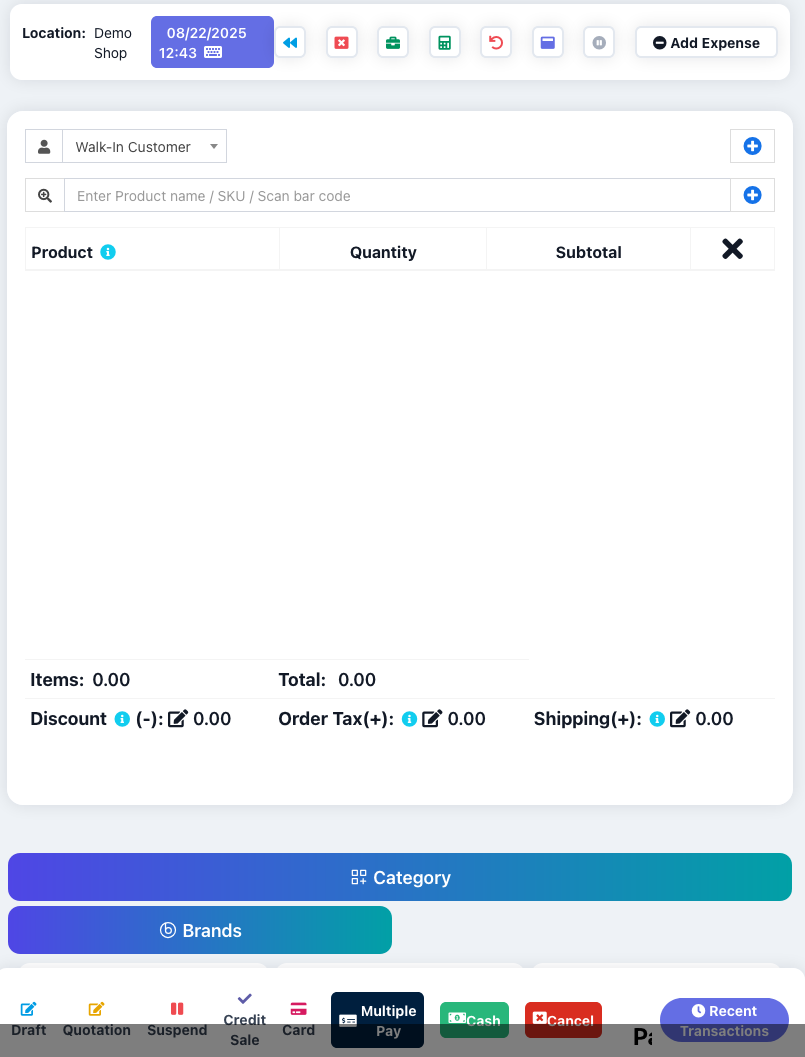The width and height of the screenshot is (805, 1057).
Task: Open the Walk-In Customer dropdown
Action: pos(145,146)
